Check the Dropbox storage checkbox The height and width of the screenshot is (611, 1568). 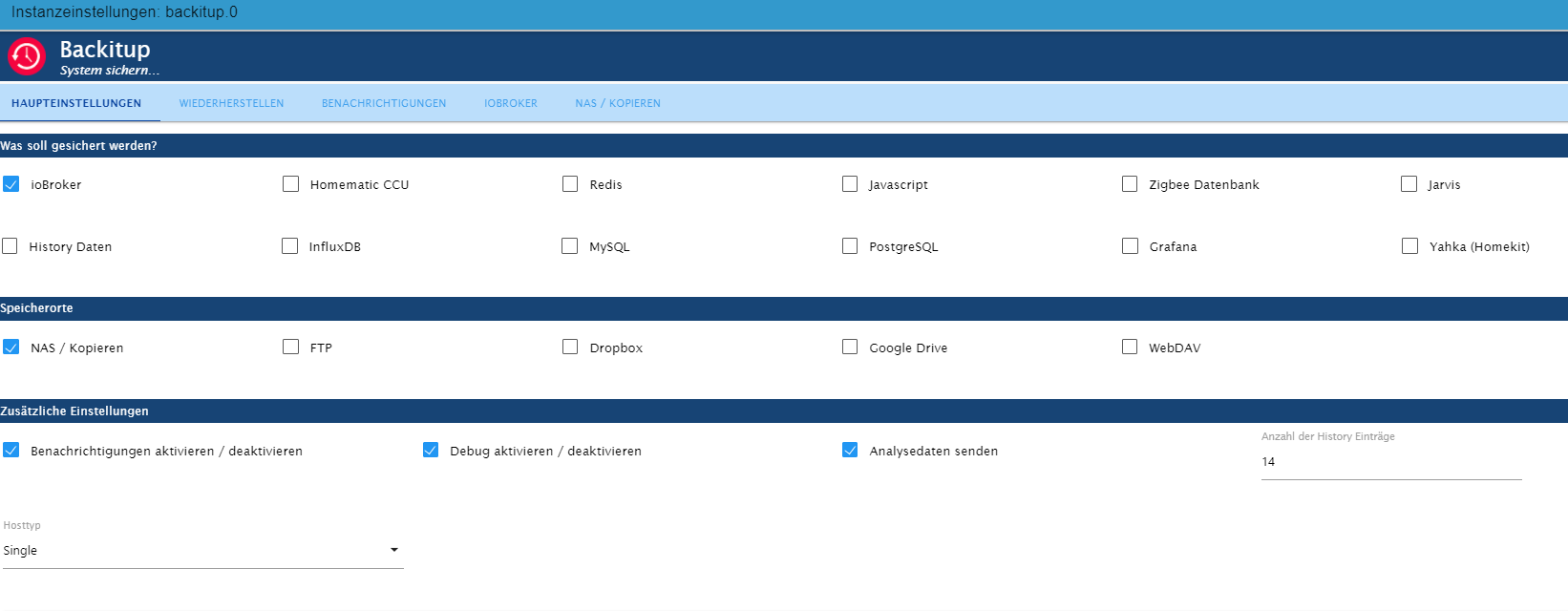[x=570, y=347]
